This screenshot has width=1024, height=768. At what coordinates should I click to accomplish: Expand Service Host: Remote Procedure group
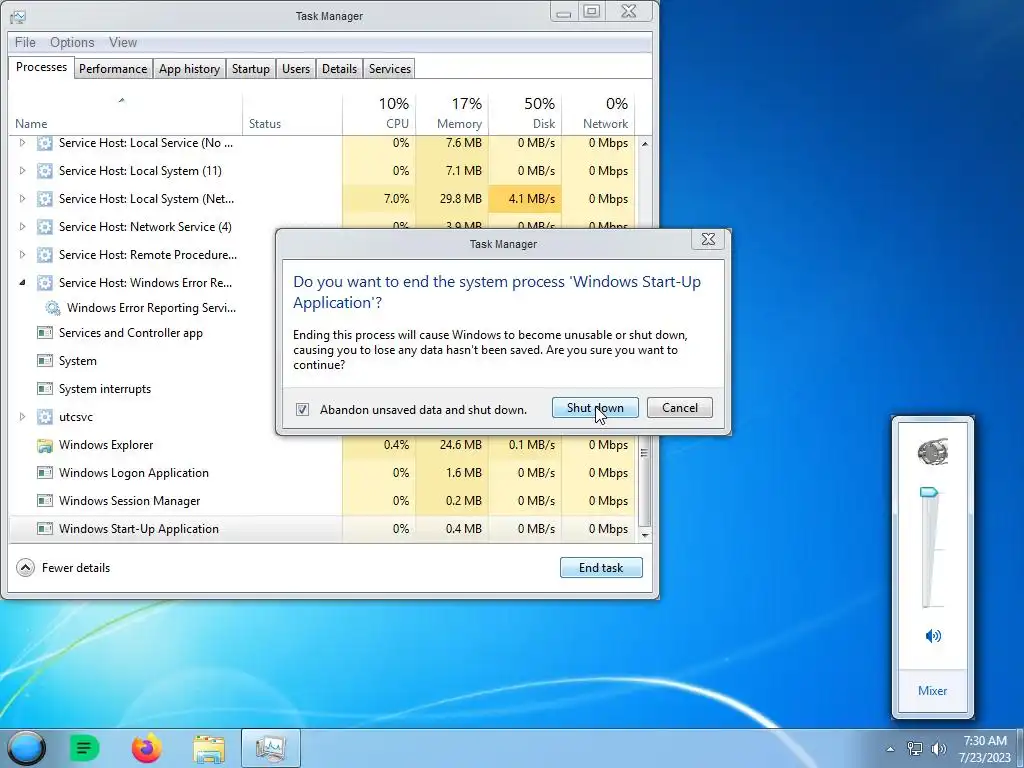point(22,255)
